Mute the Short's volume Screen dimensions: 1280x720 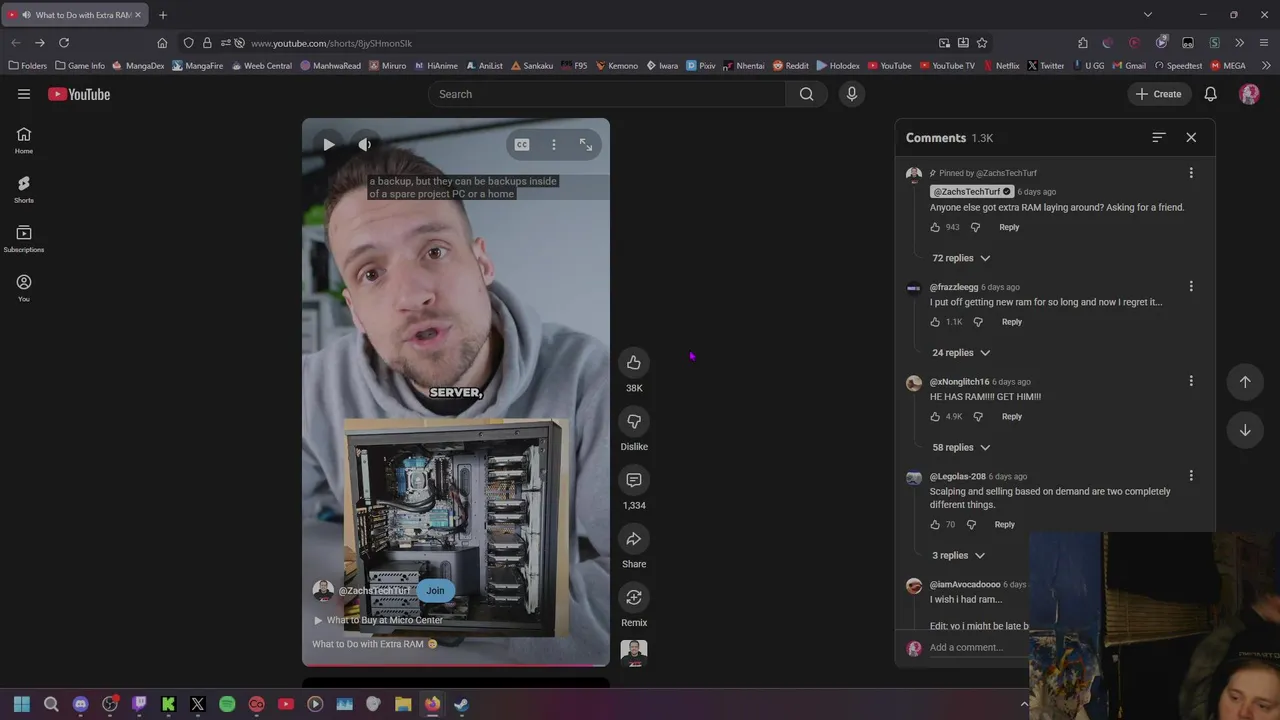(365, 145)
